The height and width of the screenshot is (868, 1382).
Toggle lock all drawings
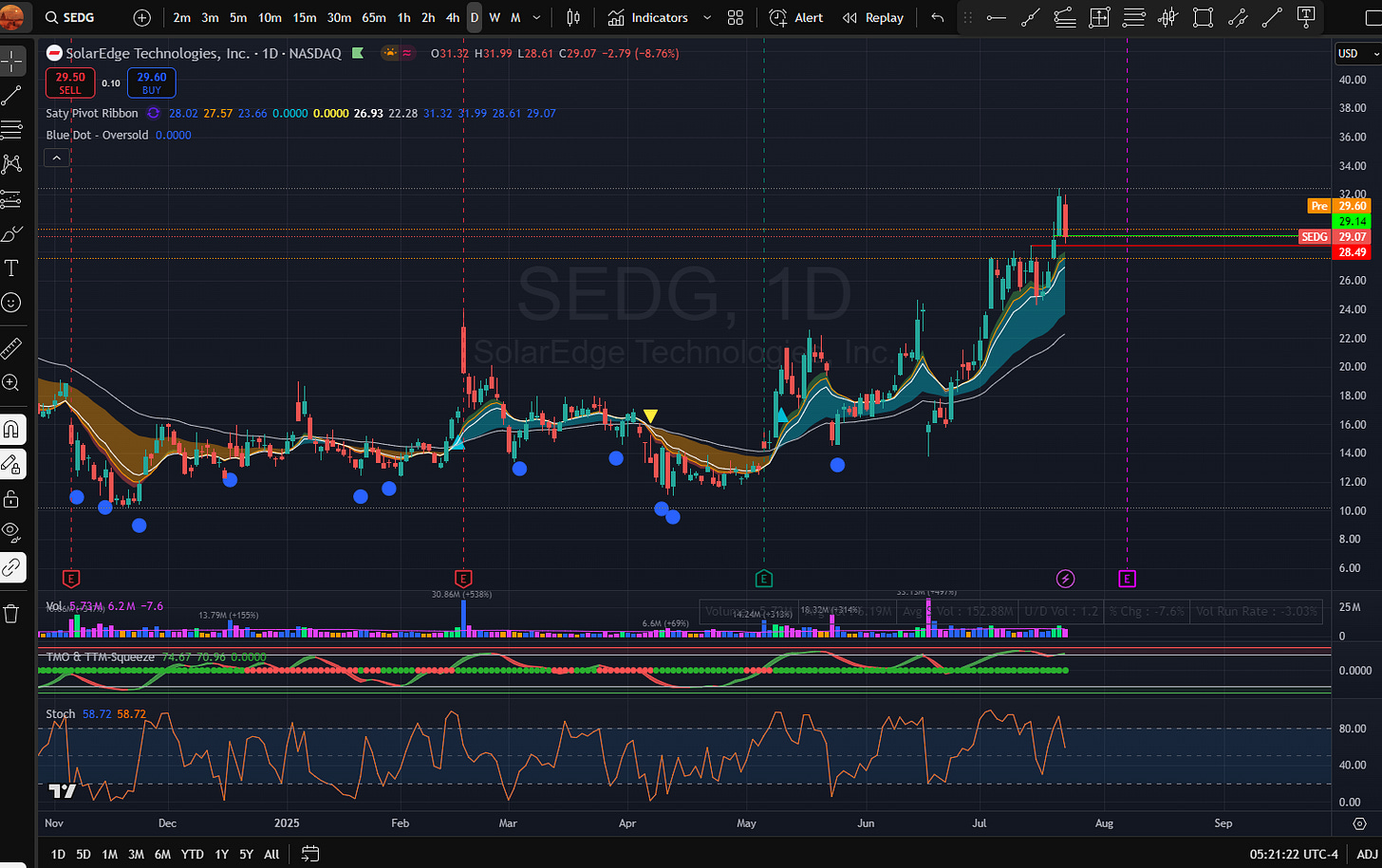(x=12, y=498)
